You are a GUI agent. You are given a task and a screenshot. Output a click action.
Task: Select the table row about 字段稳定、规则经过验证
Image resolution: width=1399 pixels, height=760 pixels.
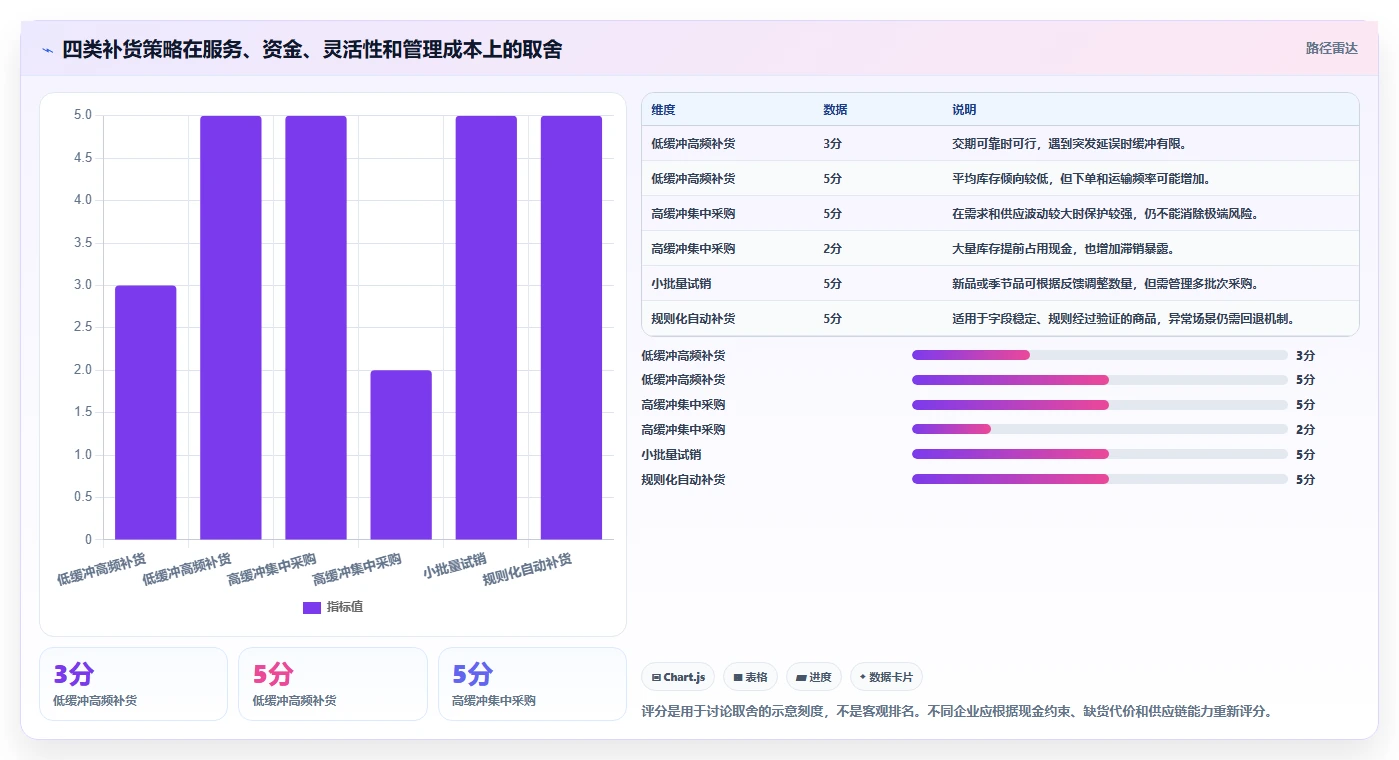tap(1000, 319)
